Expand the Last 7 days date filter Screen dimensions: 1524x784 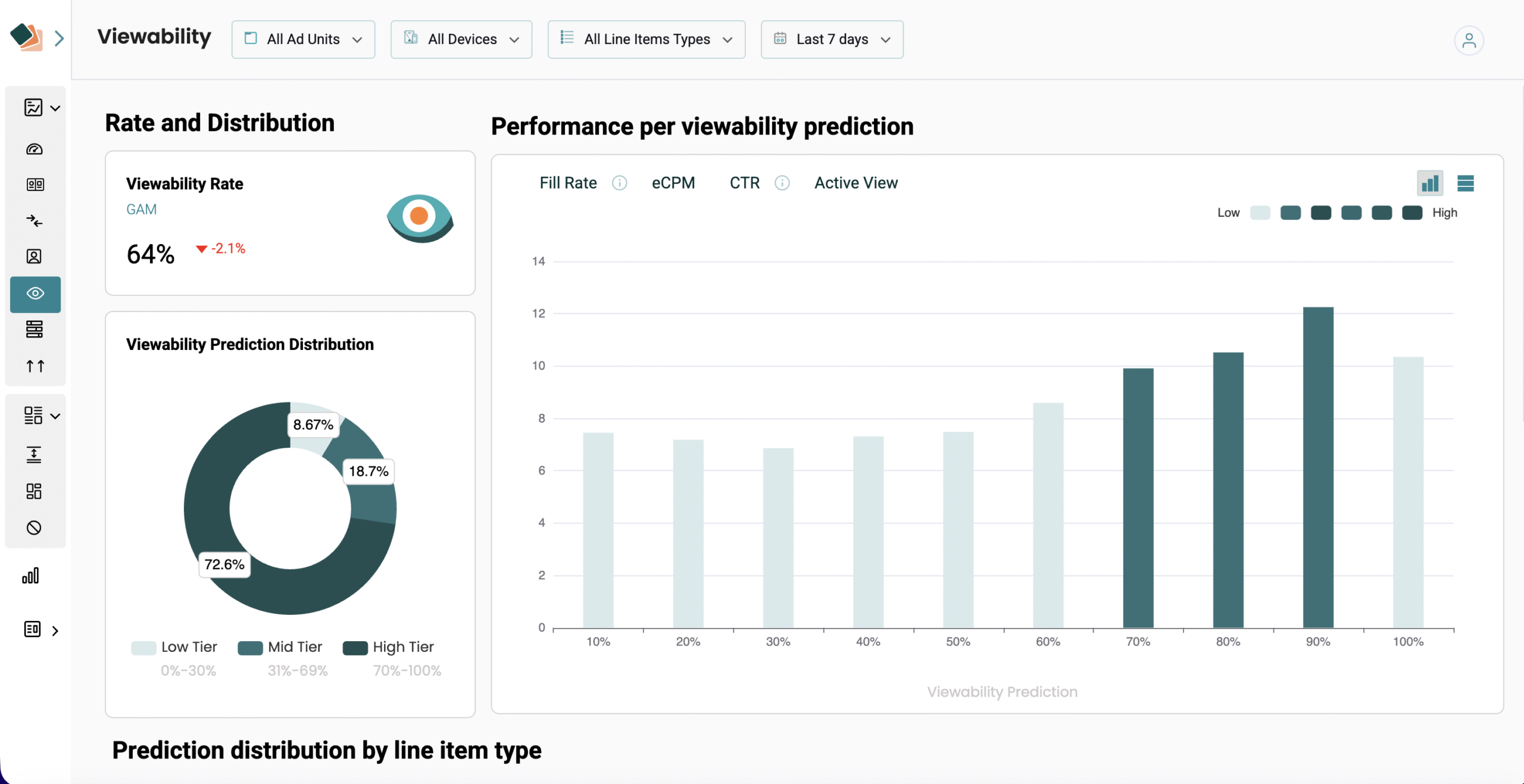pos(832,39)
